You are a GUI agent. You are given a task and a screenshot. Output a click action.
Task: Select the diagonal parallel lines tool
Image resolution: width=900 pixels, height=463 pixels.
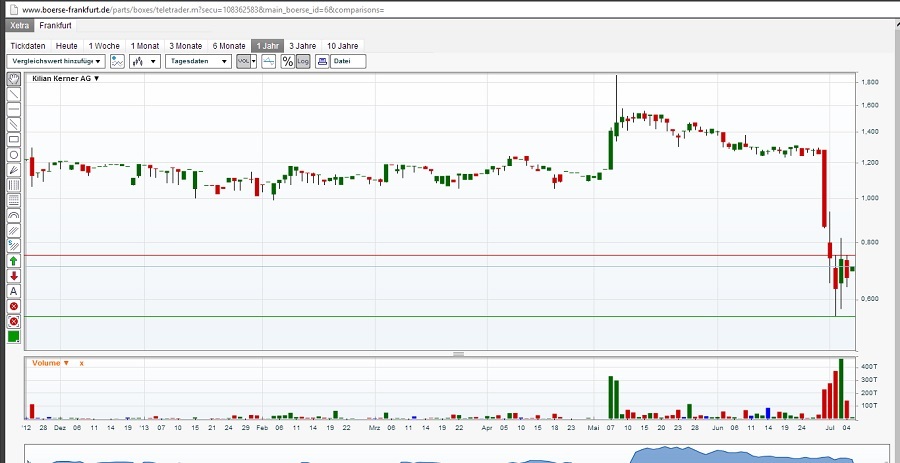(x=14, y=231)
